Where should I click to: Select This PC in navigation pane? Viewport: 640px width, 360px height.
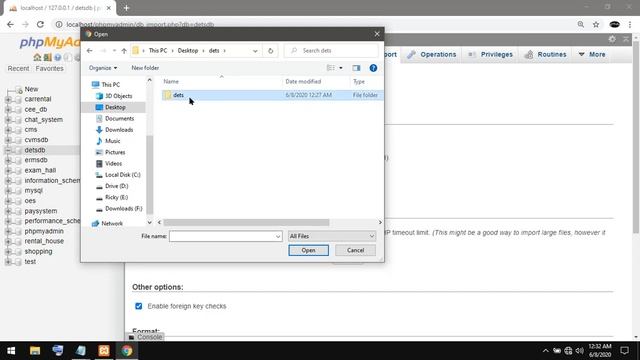click(110, 84)
